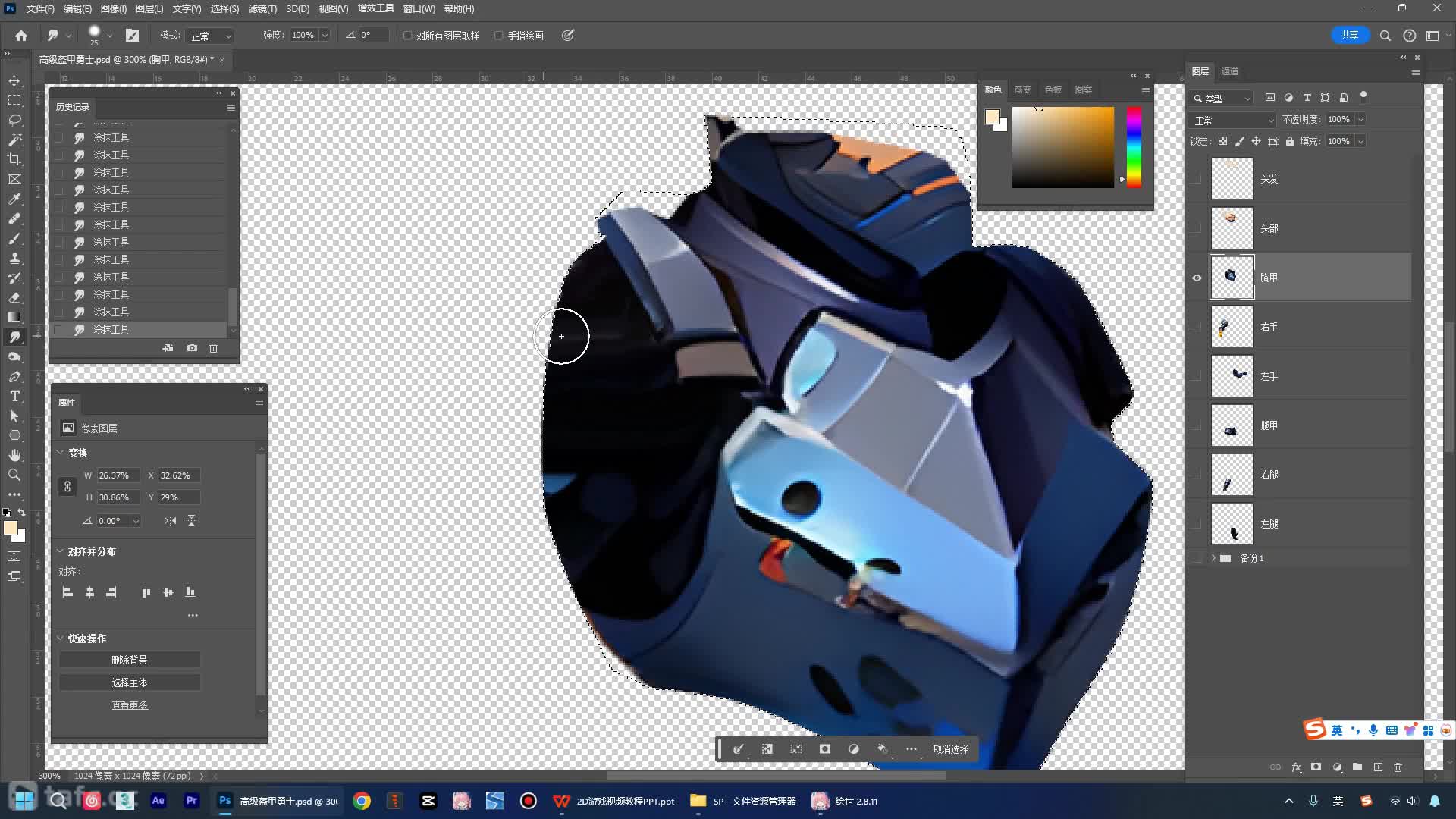1456x819 pixels.
Task: Hide the 胸甲 layer eye icon
Action: pyautogui.click(x=1197, y=278)
